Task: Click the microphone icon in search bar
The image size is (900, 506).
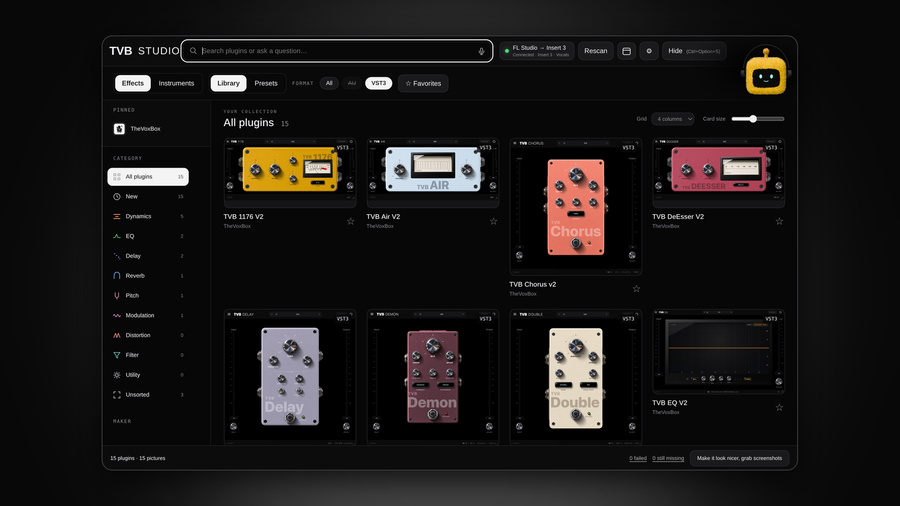Action: tap(481, 51)
